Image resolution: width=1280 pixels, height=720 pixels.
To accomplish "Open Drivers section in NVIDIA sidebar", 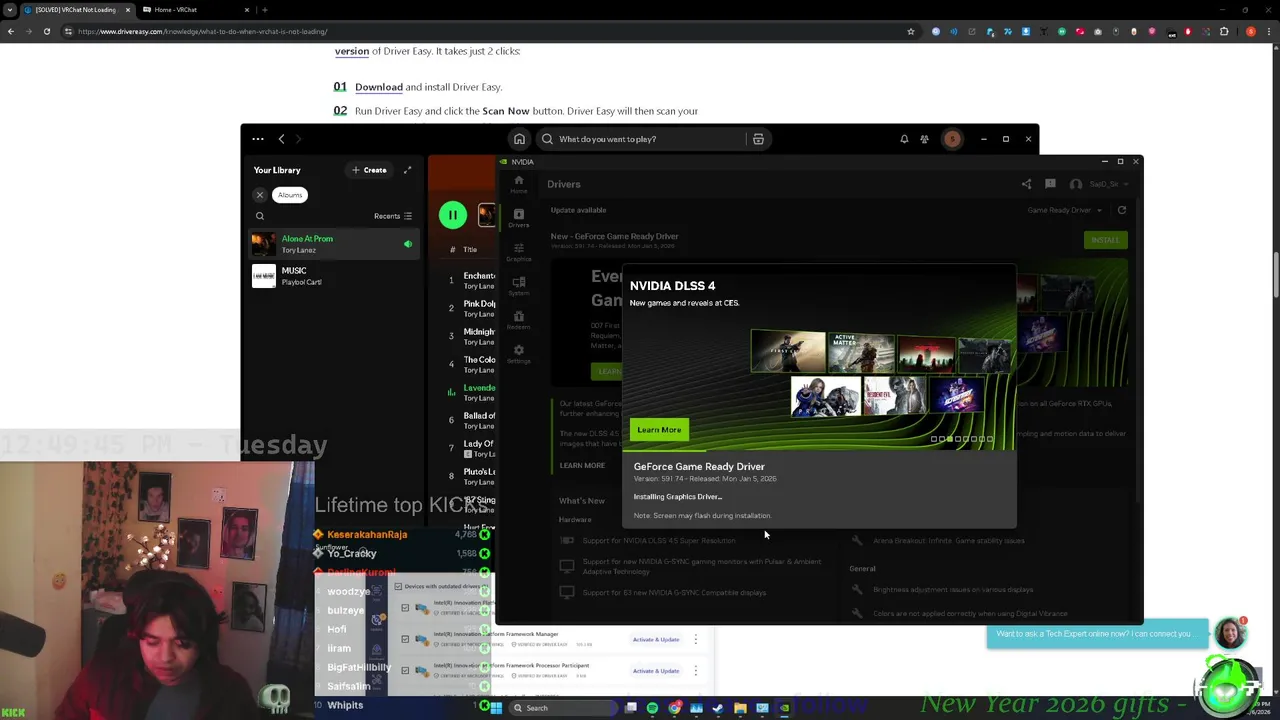I will click(x=518, y=218).
